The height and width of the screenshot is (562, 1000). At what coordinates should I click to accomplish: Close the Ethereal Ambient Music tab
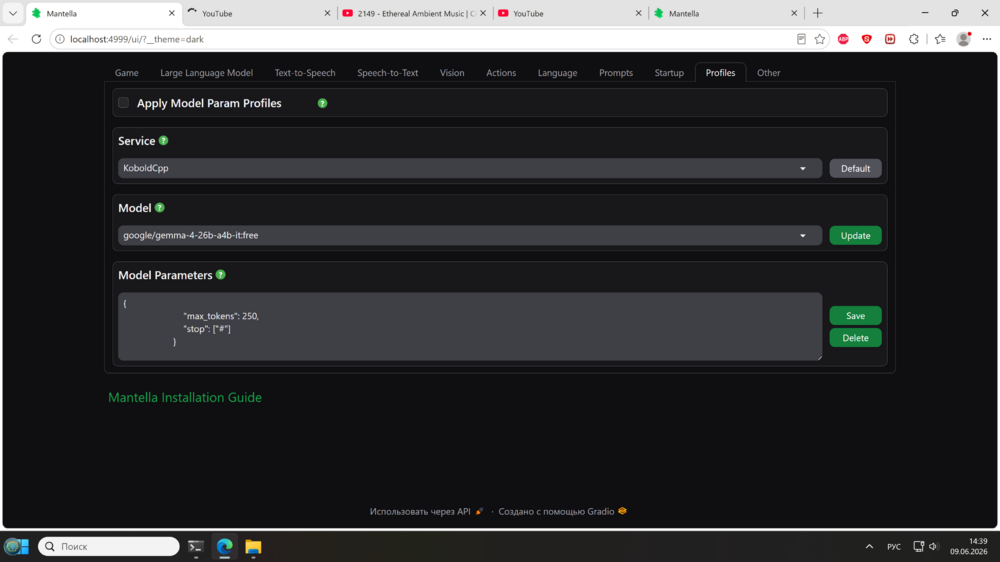[x=483, y=13]
